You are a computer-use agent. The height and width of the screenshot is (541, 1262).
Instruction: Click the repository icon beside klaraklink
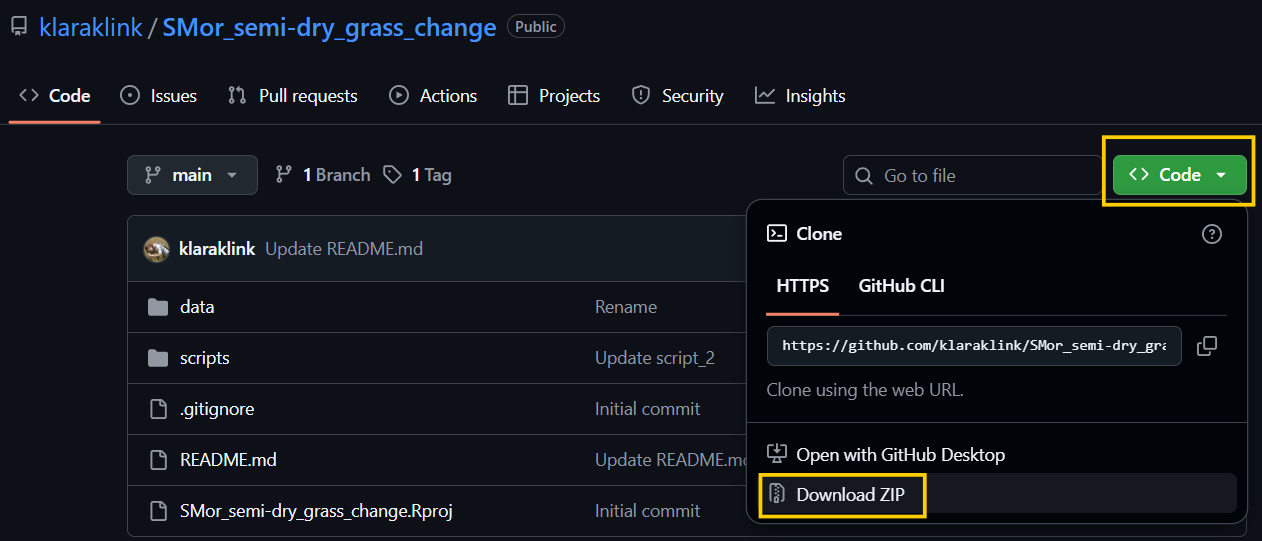19,27
